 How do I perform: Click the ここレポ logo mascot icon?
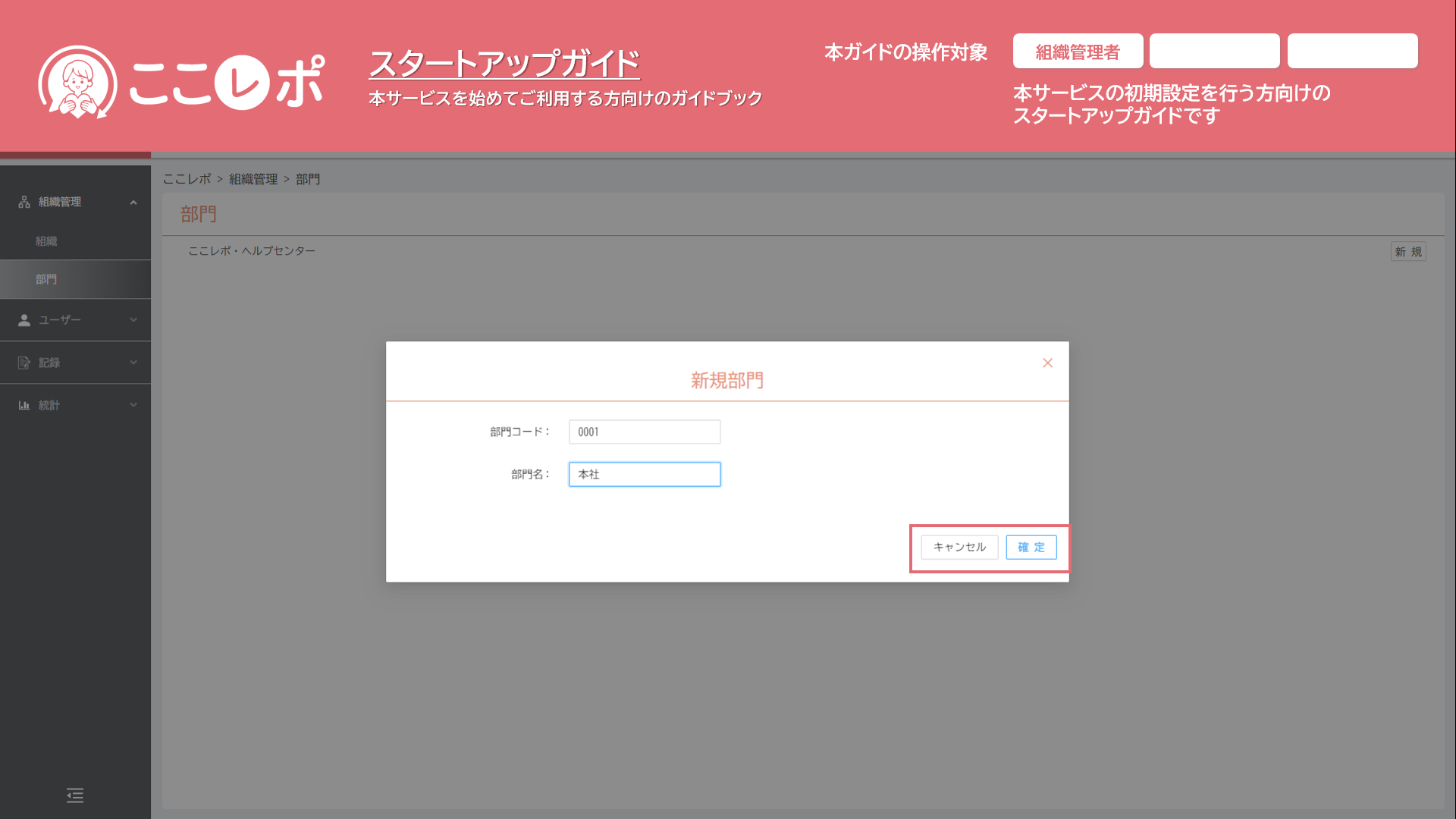(77, 82)
